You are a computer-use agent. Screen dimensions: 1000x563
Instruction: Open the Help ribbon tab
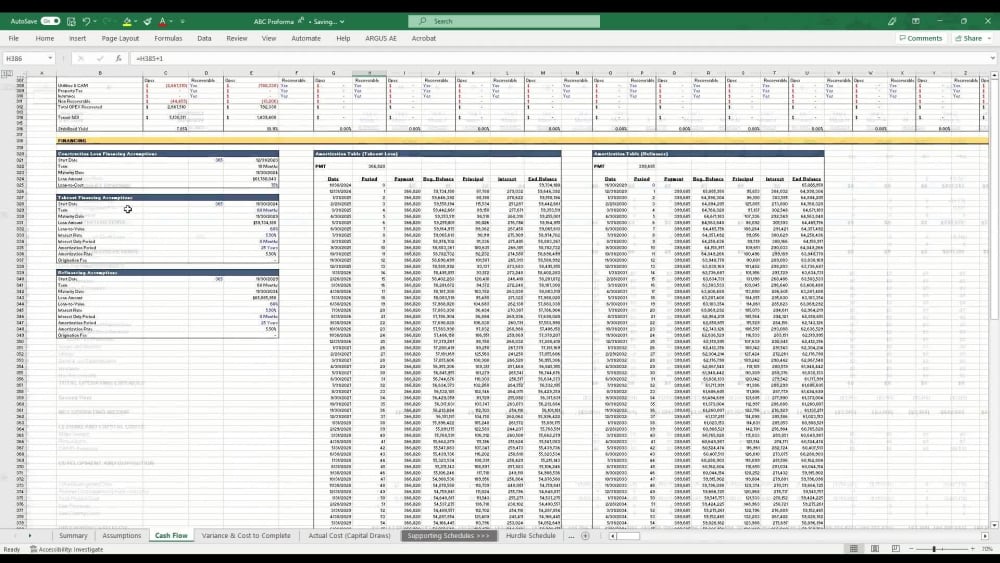(x=343, y=38)
